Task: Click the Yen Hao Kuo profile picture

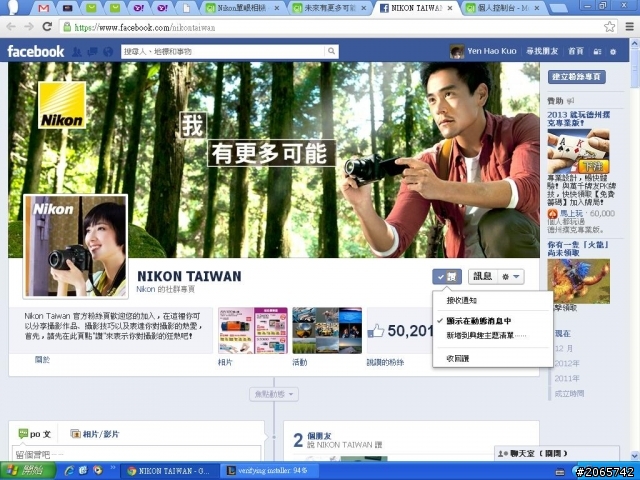Action: click(457, 51)
